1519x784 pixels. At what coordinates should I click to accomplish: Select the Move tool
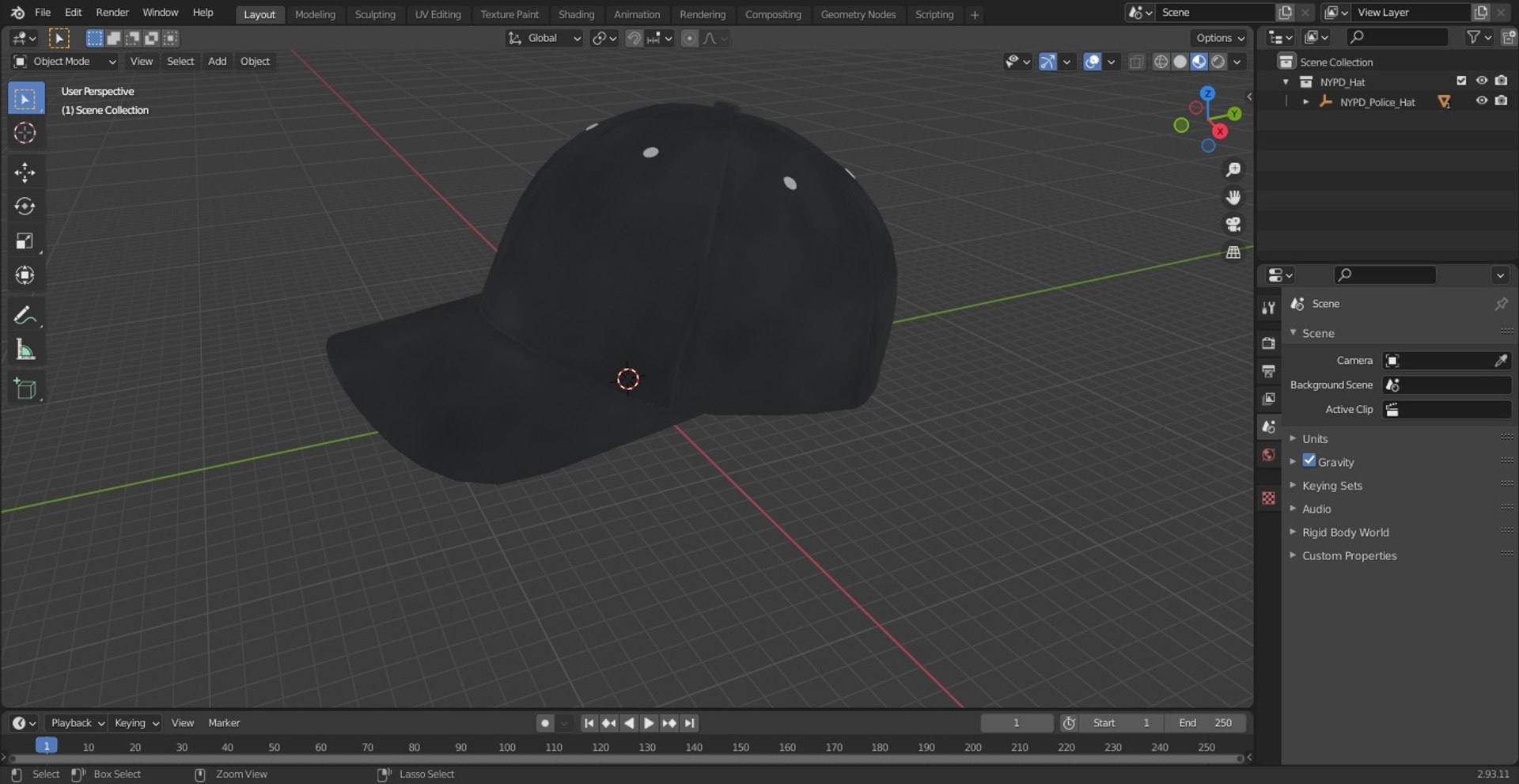click(25, 172)
